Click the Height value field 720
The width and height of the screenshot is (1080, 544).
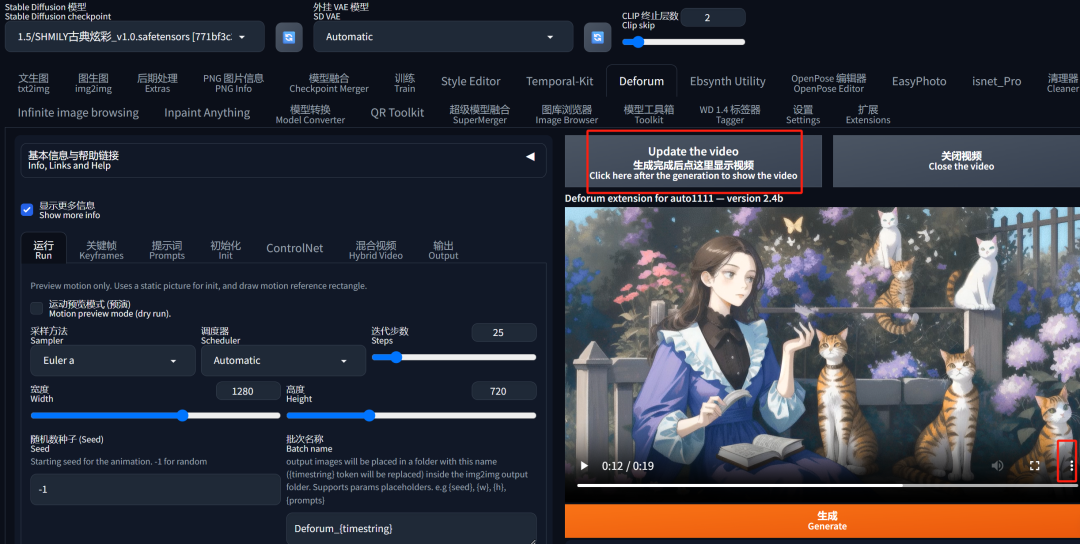tap(503, 391)
